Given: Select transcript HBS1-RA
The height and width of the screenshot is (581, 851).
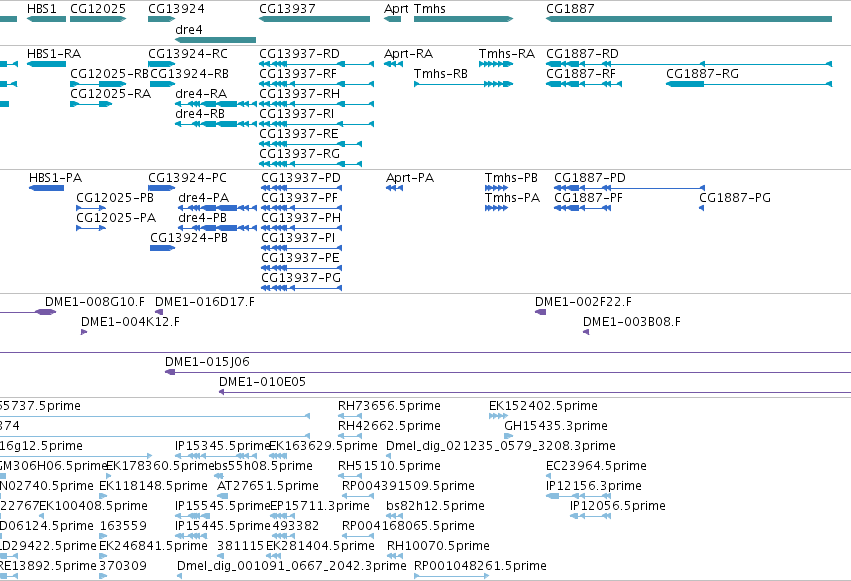Looking at the screenshot, I should coord(54,54).
